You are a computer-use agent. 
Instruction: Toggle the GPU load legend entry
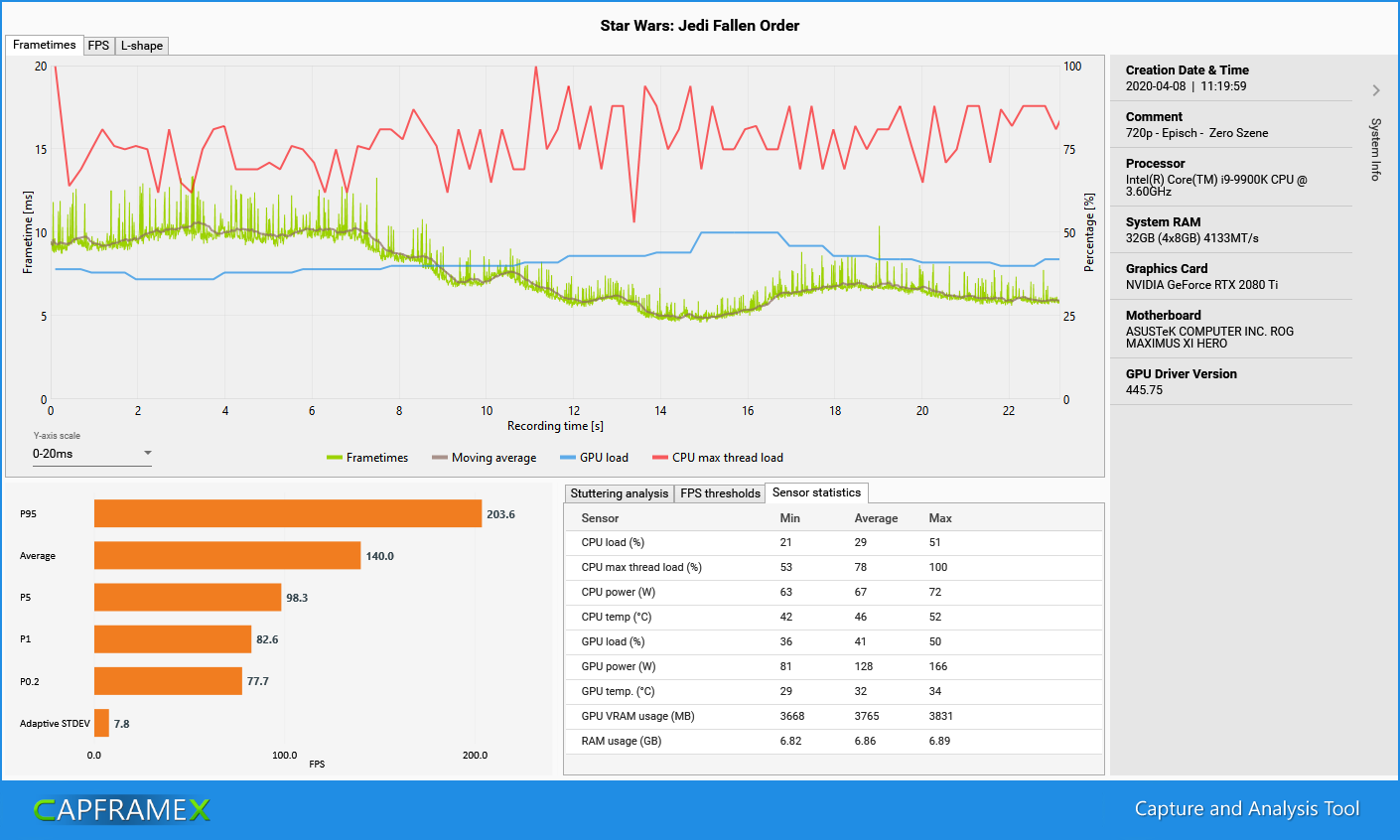tap(594, 458)
